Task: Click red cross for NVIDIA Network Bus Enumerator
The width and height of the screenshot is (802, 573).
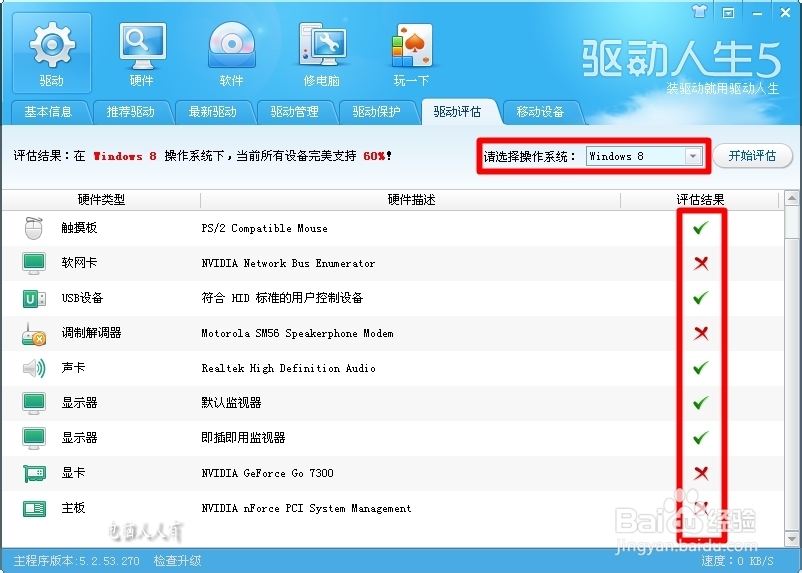Action: [701, 263]
